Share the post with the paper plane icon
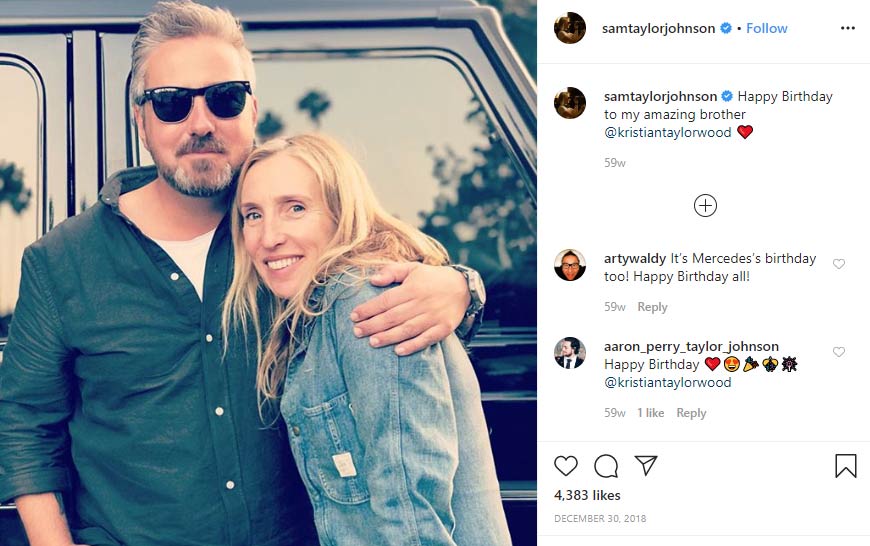This screenshot has width=870, height=546. coord(646,466)
